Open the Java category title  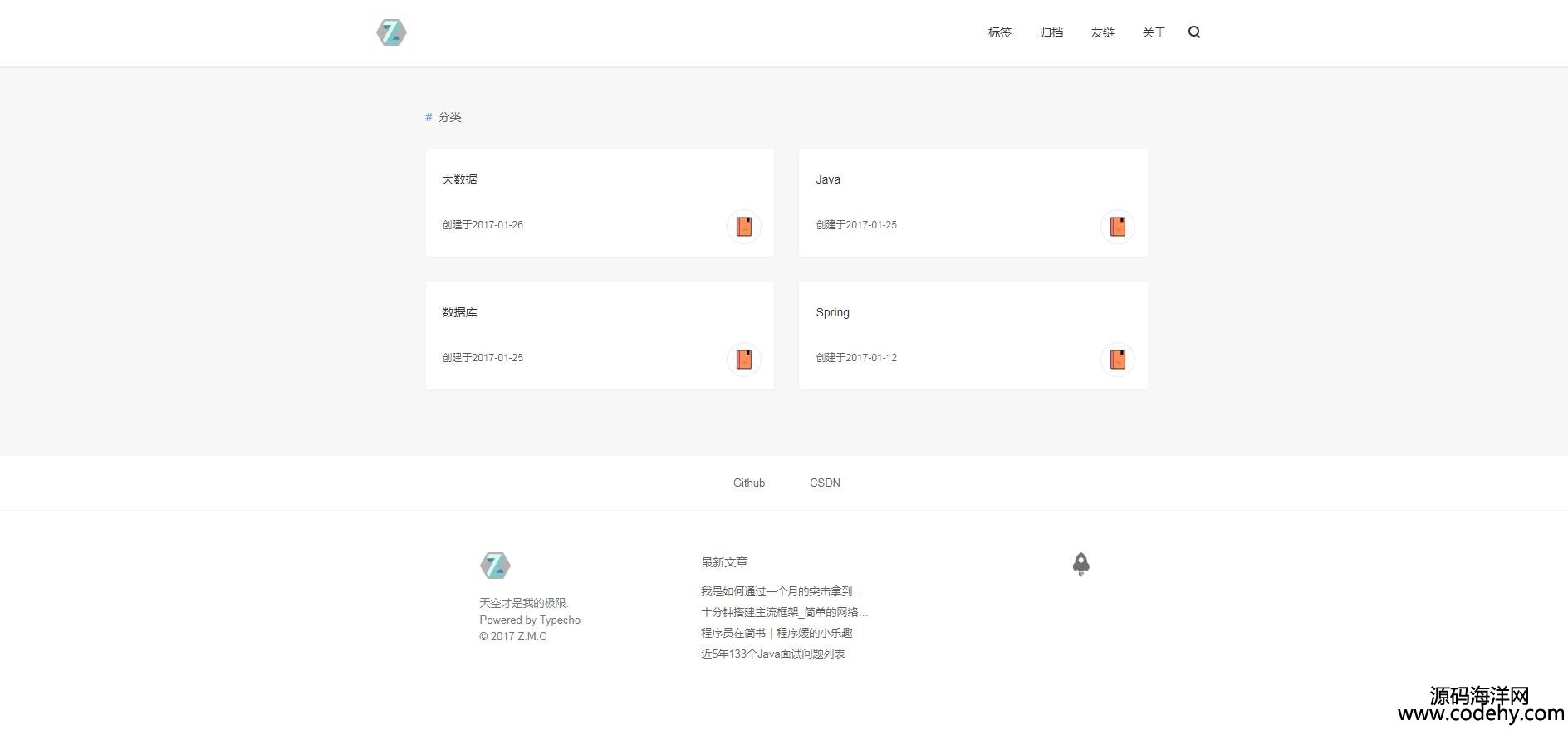click(828, 179)
